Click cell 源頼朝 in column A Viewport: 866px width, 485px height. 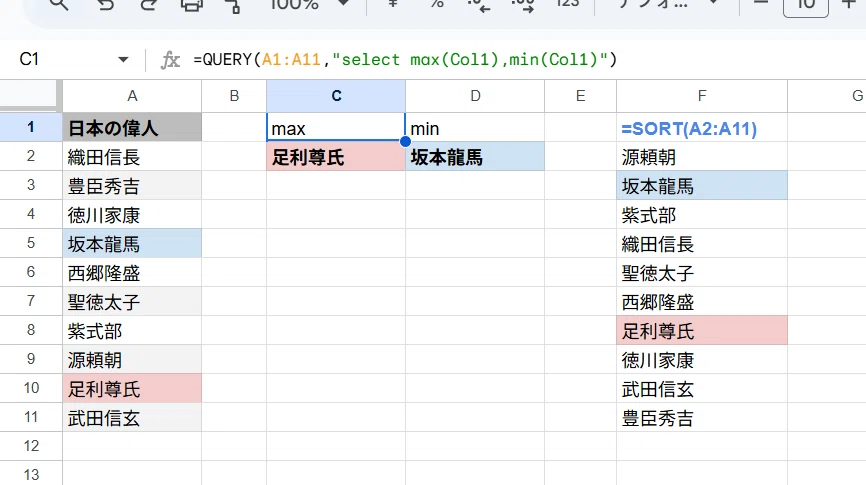tap(132, 360)
